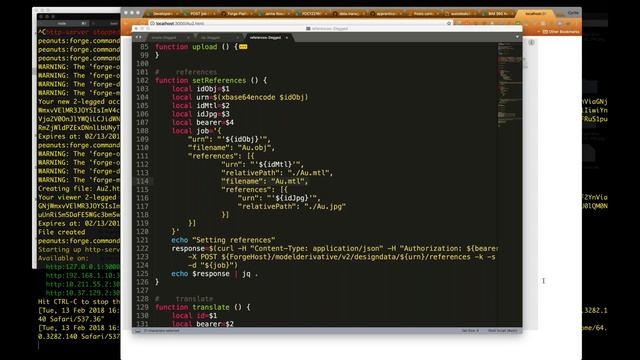Open the Other Bookmarks folder in Chrome
This screenshot has height=360, width=640.
pyautogui.click(x=561, y=31)
